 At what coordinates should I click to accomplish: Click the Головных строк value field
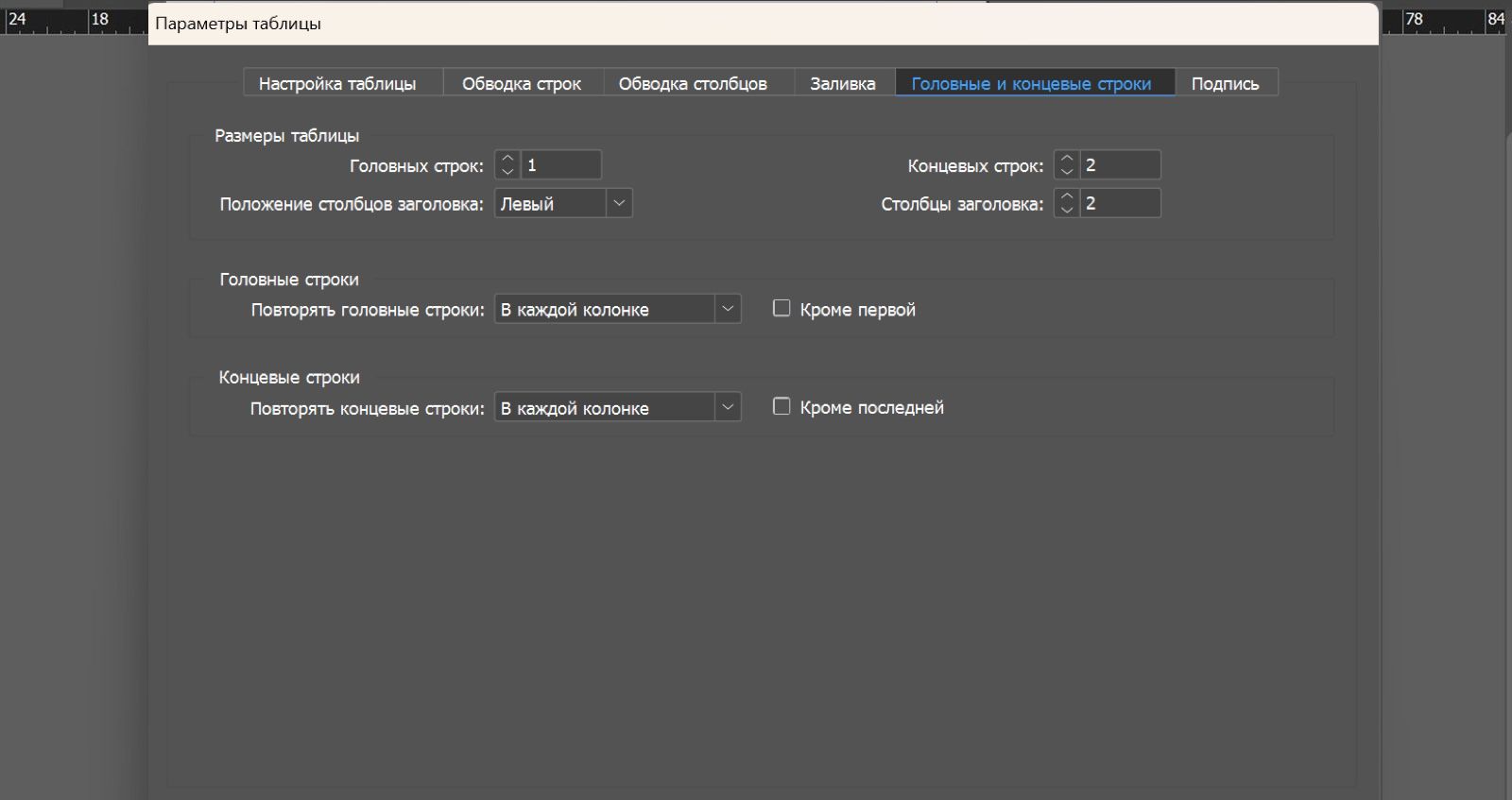(560, 165)
